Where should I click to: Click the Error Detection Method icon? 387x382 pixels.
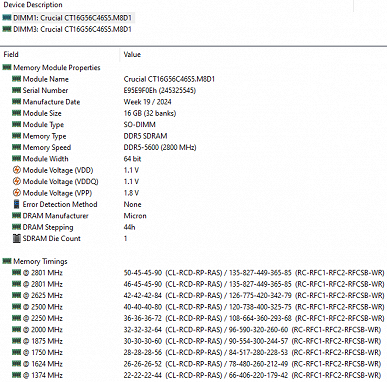16,204
